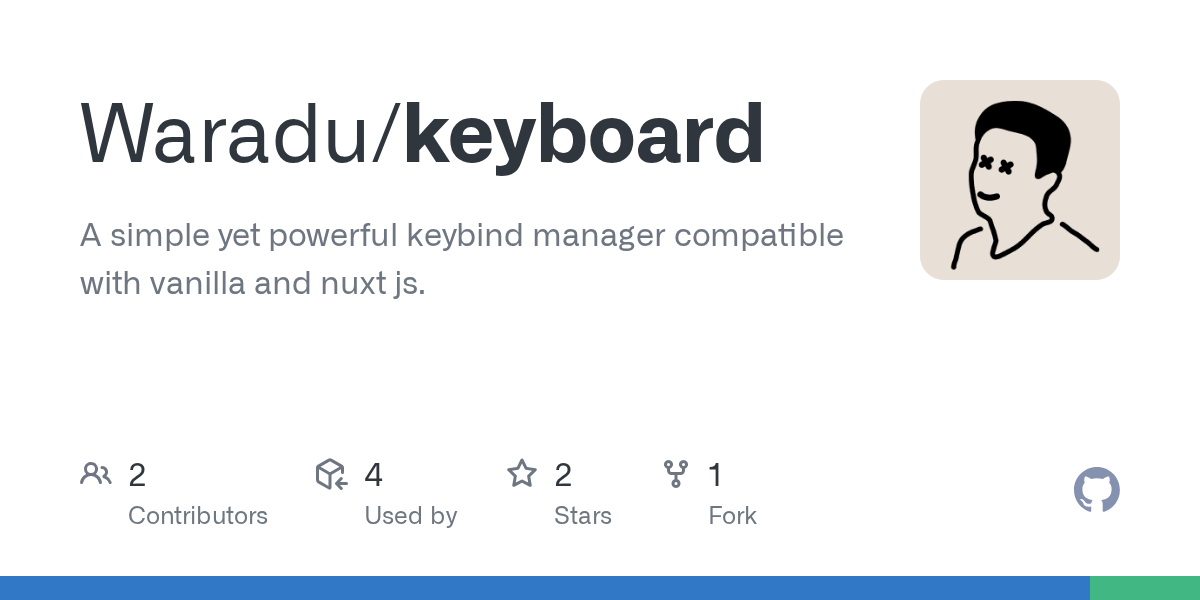Click the blue segment of language bar
The height and width of the screenshot is (600, 1200).
click(544, 588)
